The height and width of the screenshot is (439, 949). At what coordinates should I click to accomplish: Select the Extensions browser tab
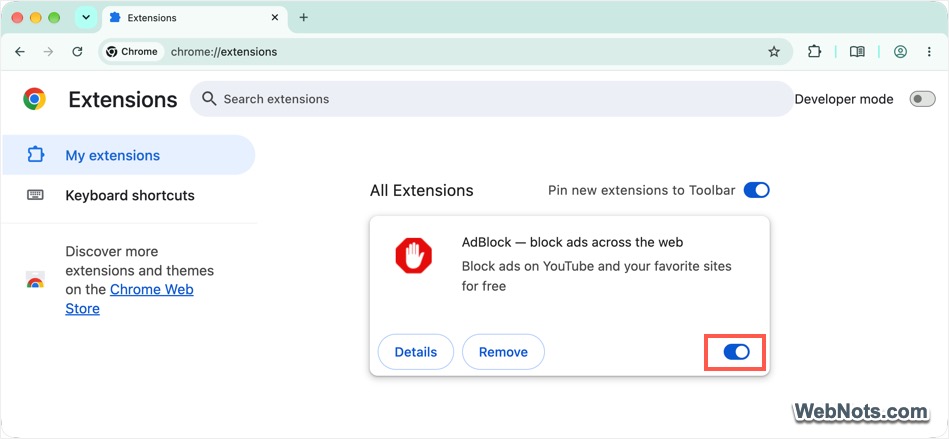click(x=194, y=18)
